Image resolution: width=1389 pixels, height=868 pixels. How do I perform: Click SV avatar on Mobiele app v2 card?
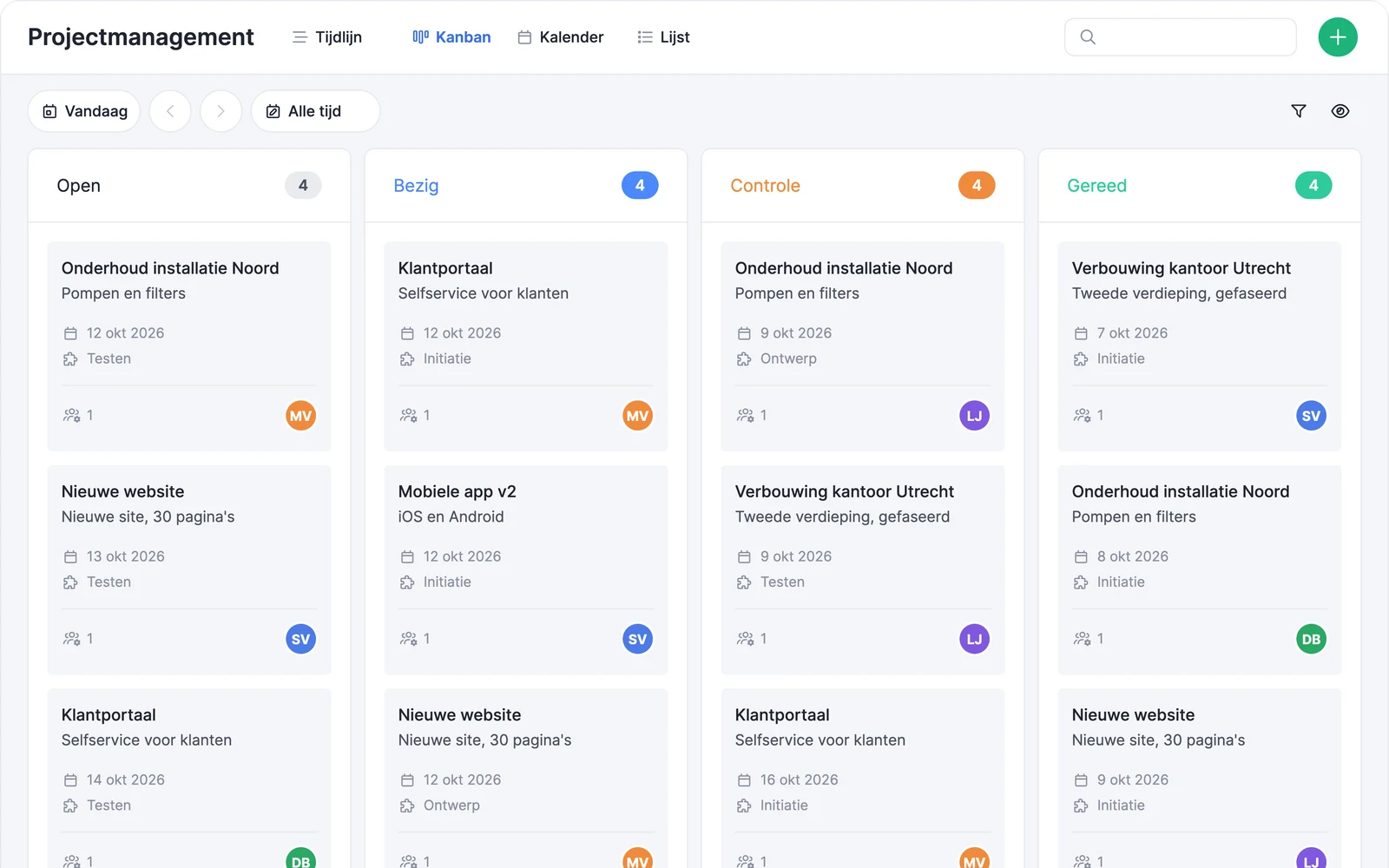click(637, 640)
